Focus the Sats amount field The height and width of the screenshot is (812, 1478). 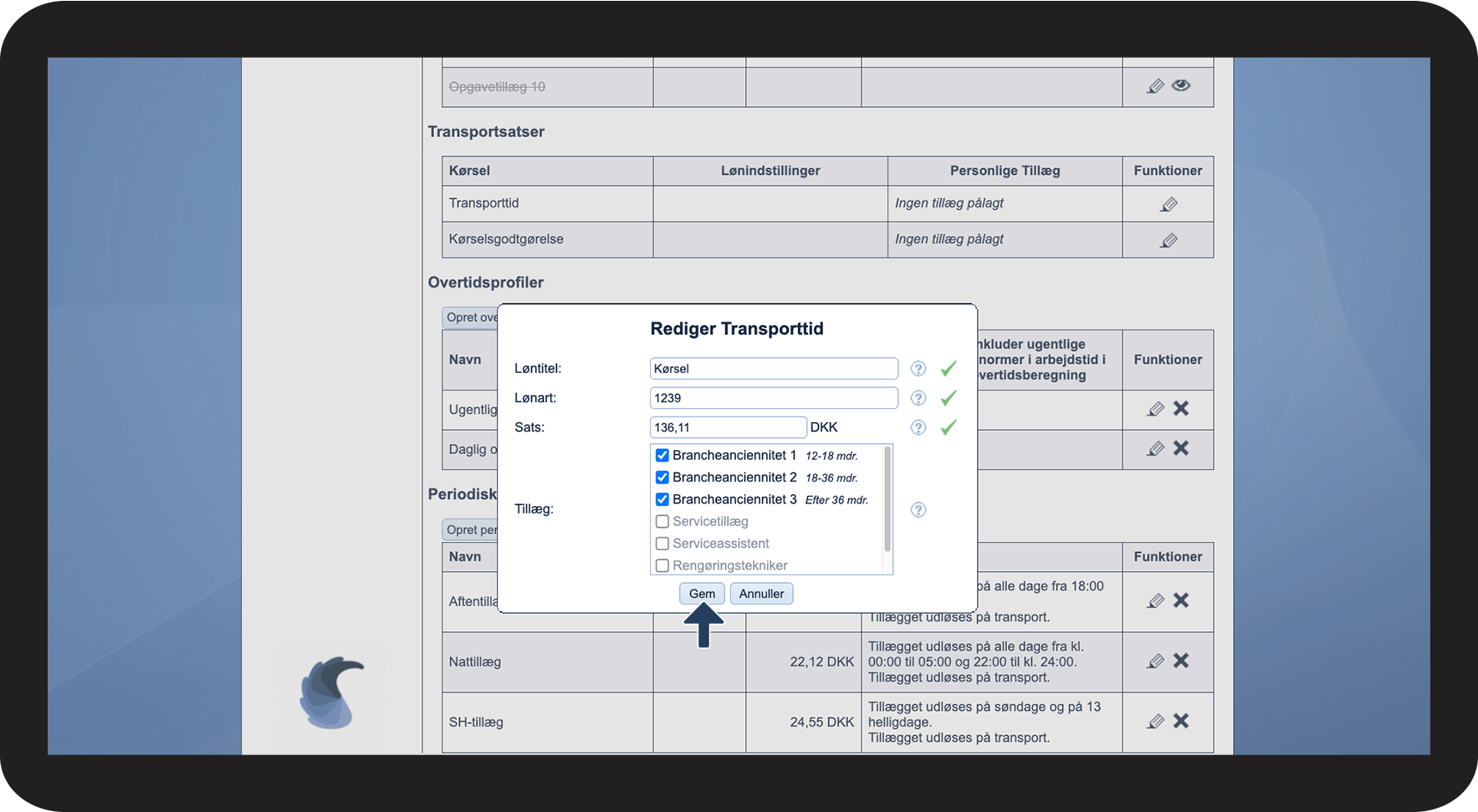(728, 427)
